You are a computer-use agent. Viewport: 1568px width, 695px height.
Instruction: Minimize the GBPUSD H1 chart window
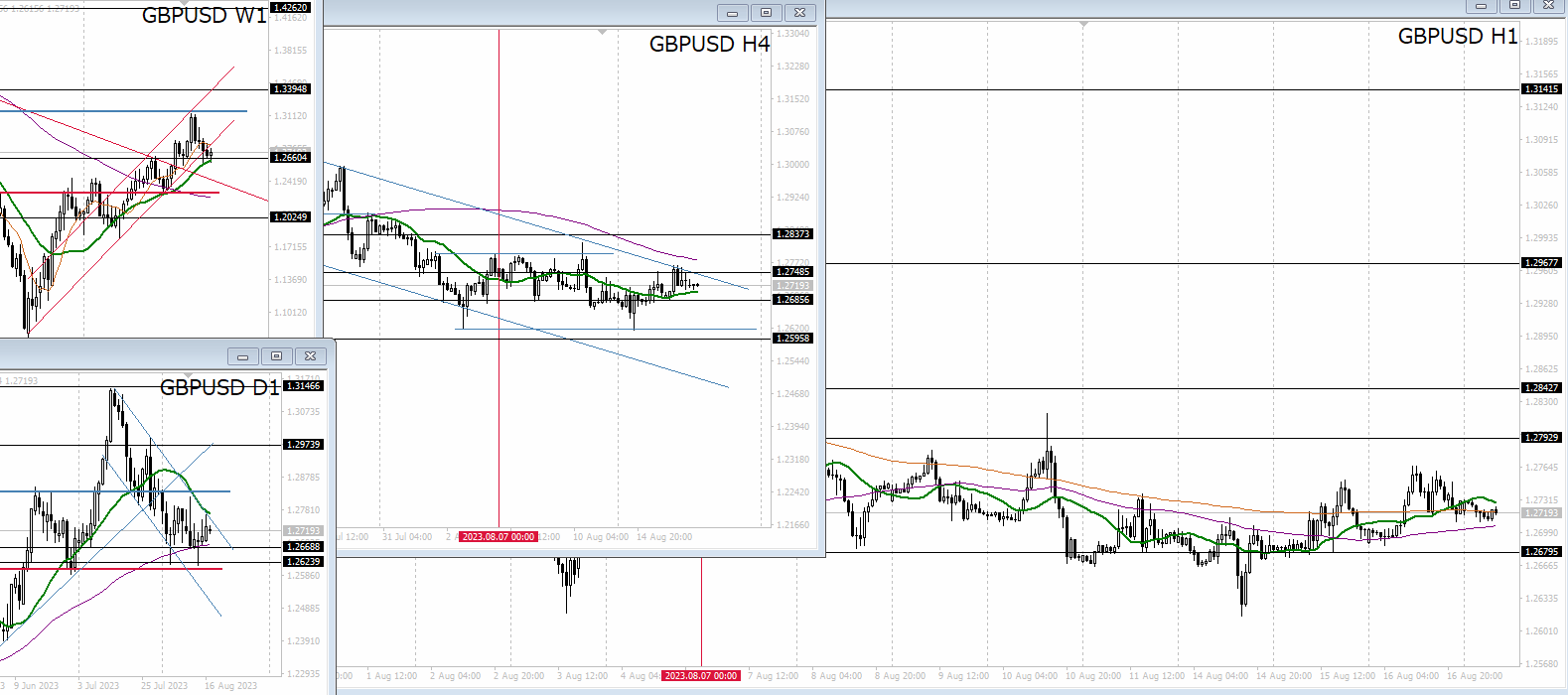pos(1482,6)
